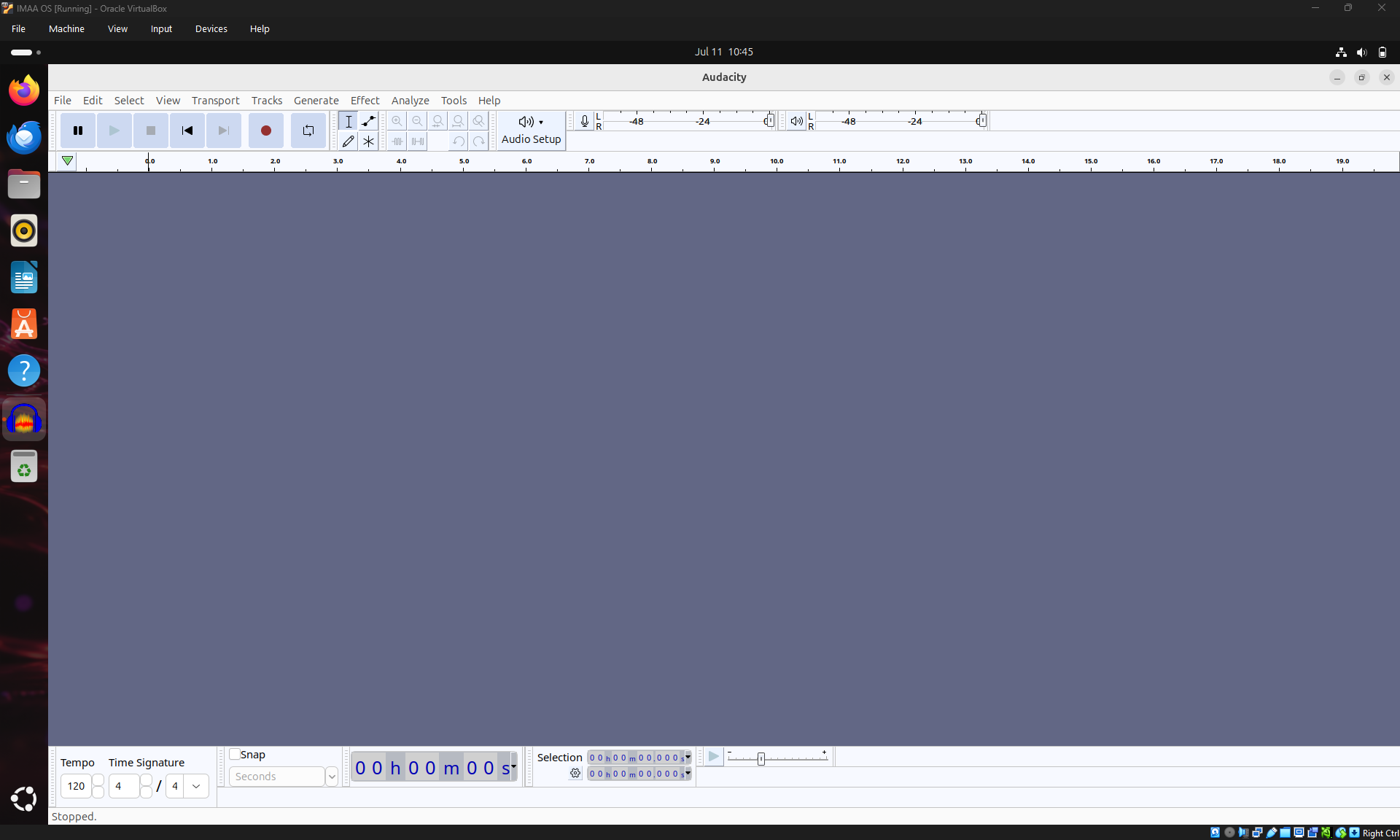The width and height of the screenshot is (1400, 840).
Task: Open the Tracks menu
Action: click(x=267, y=101)
